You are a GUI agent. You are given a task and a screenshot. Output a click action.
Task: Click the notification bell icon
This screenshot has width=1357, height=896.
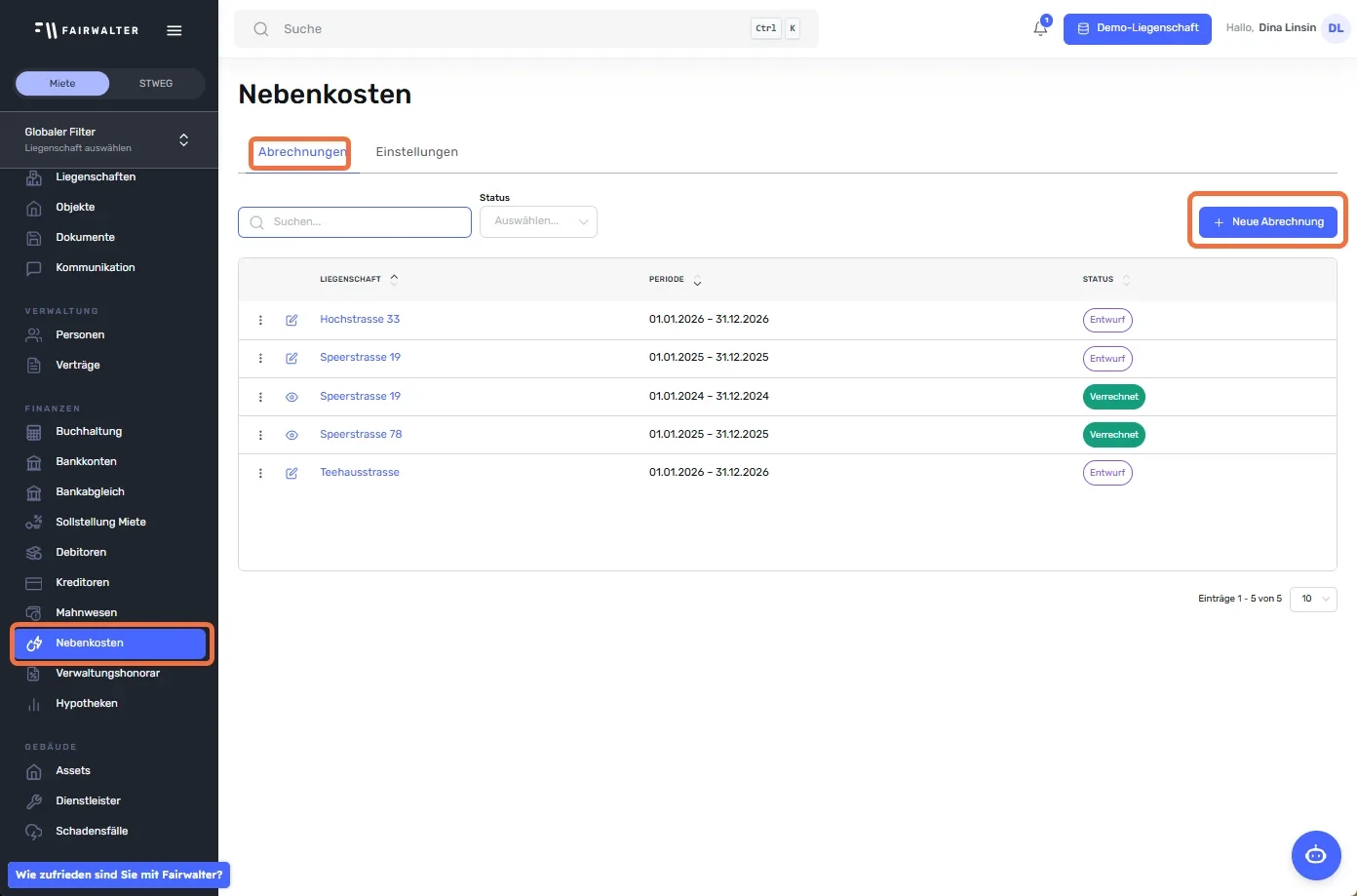click(1040, 28)
